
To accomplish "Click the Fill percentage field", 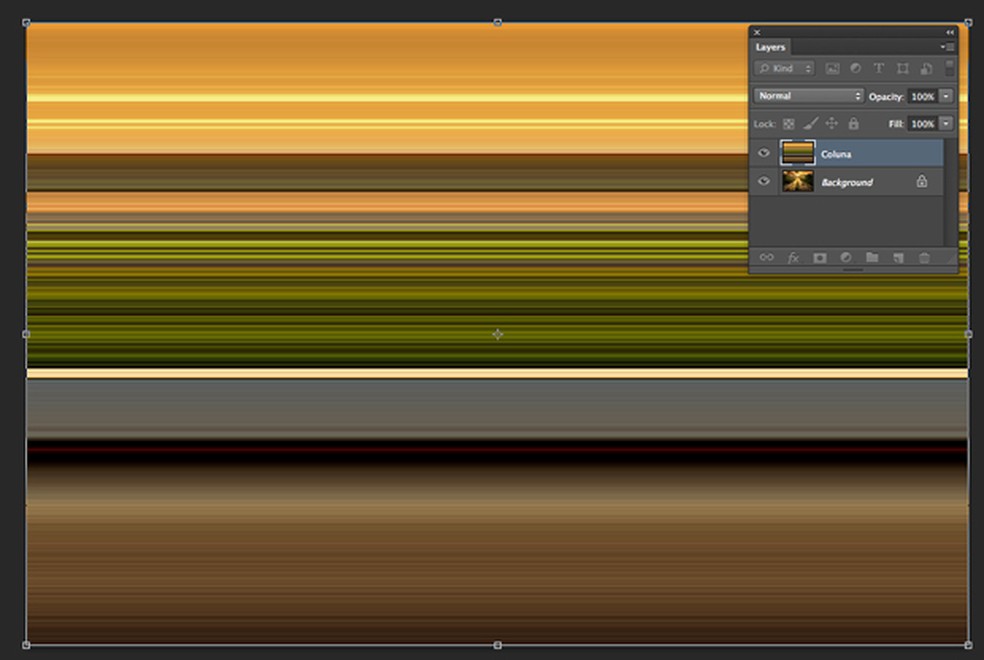I will coord(922,124).
